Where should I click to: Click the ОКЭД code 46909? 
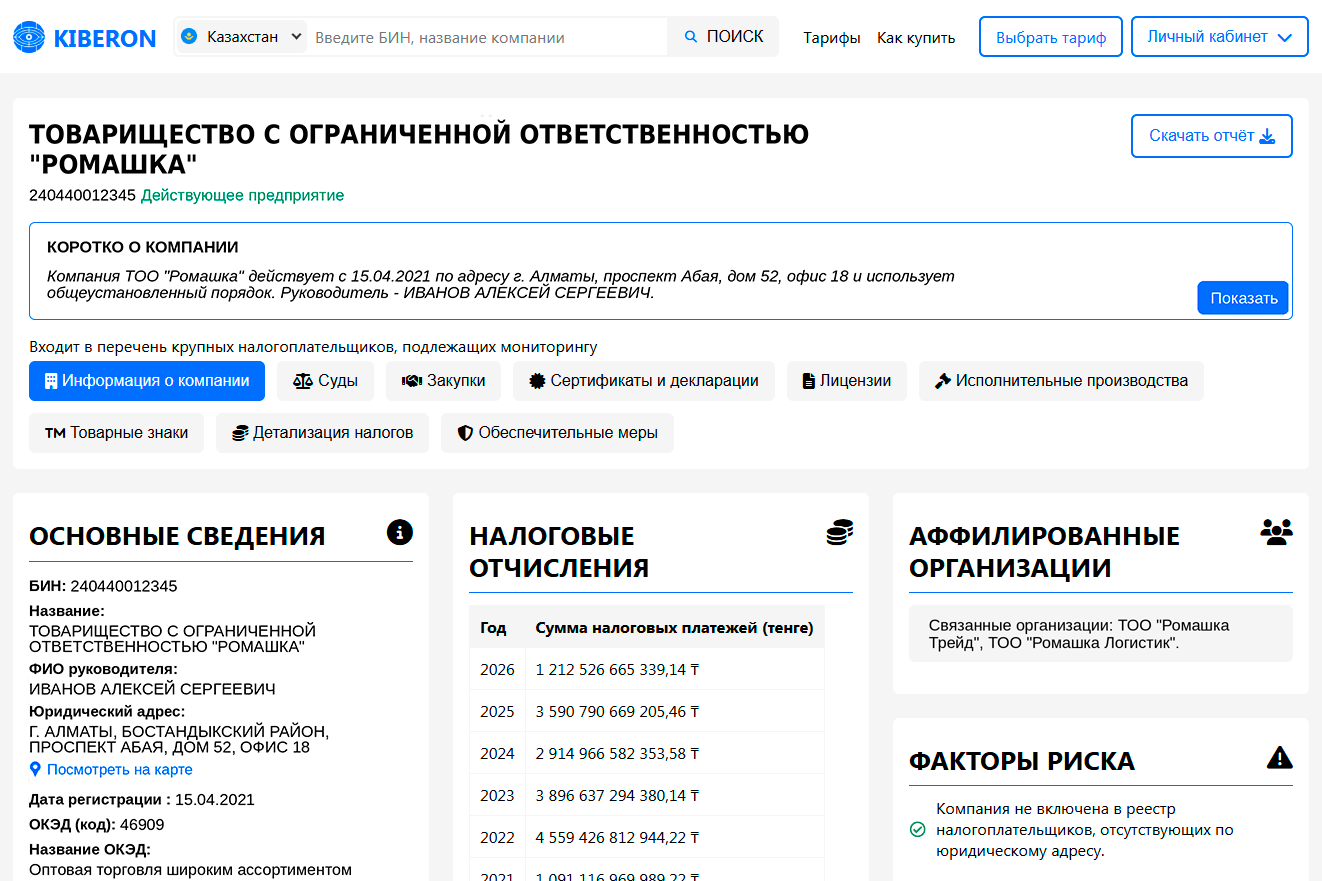[x=142, y=825]
